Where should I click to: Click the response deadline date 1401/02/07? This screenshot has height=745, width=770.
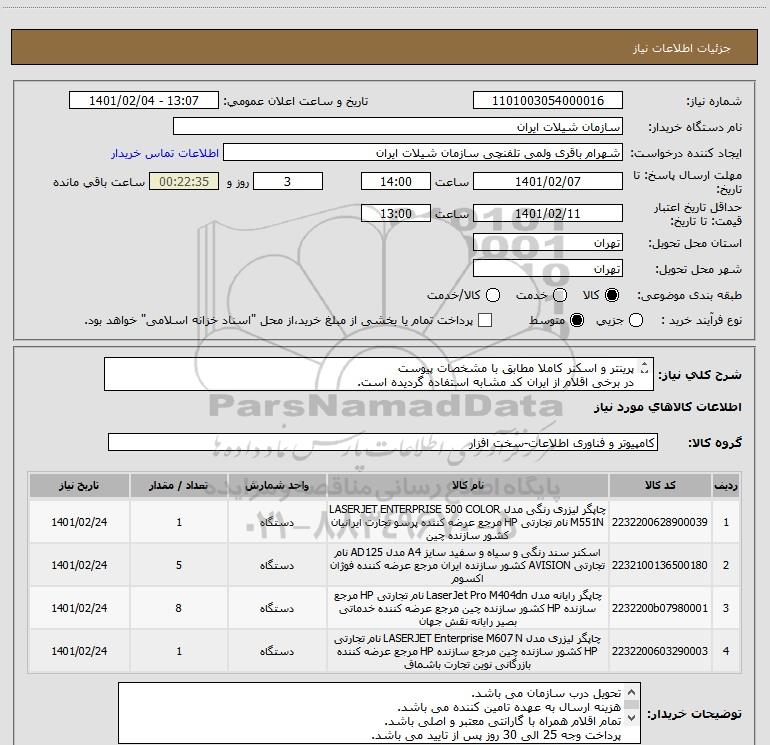pos(548,181)
